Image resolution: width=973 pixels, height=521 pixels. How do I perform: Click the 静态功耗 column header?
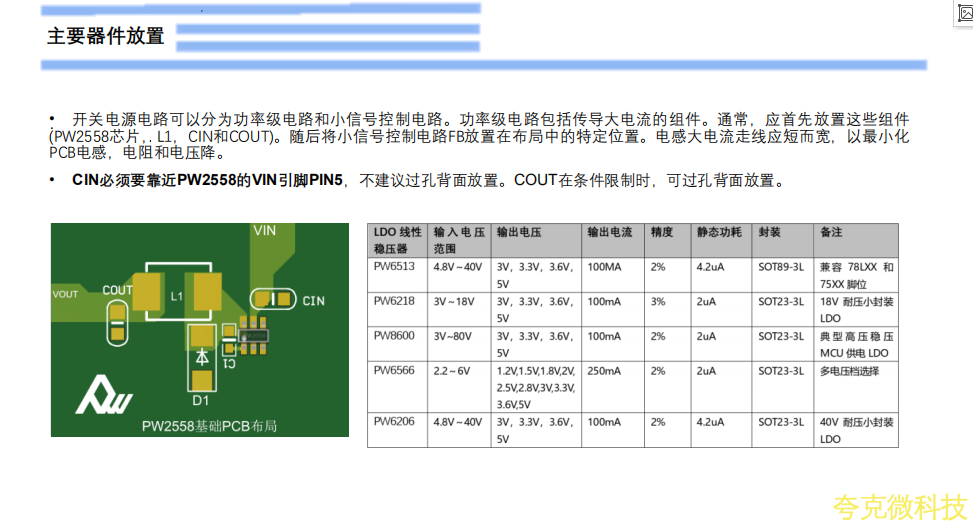[x=719, y=232]
